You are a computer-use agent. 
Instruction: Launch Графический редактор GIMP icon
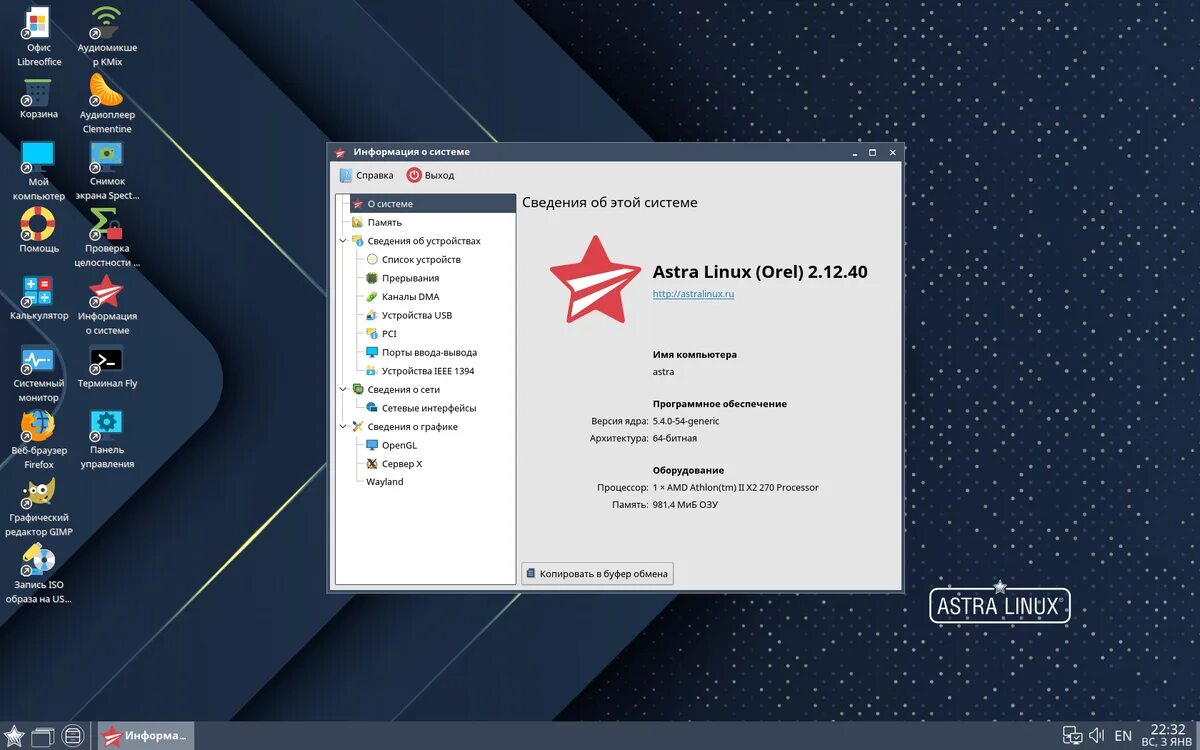39,507
